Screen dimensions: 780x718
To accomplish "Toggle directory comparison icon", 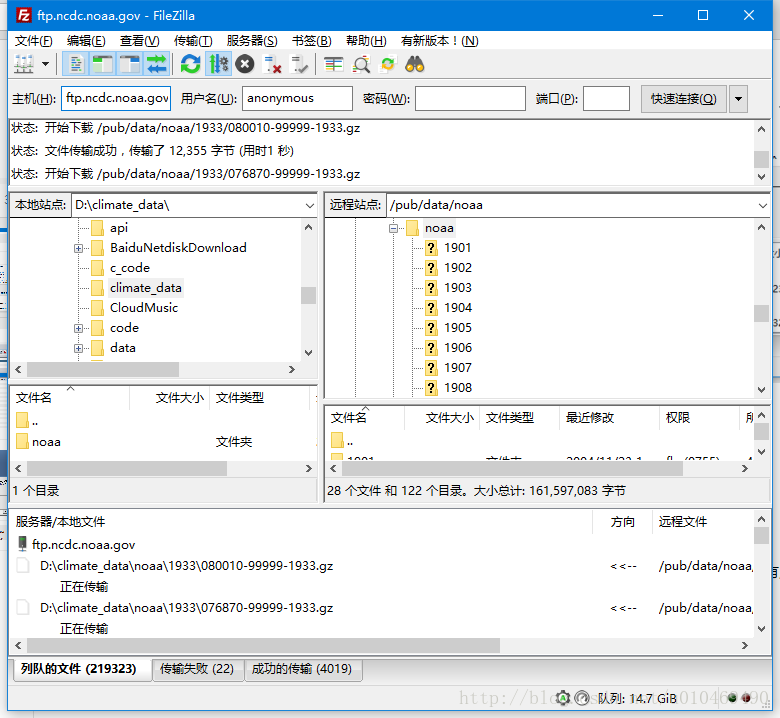I will pos(362,64).
